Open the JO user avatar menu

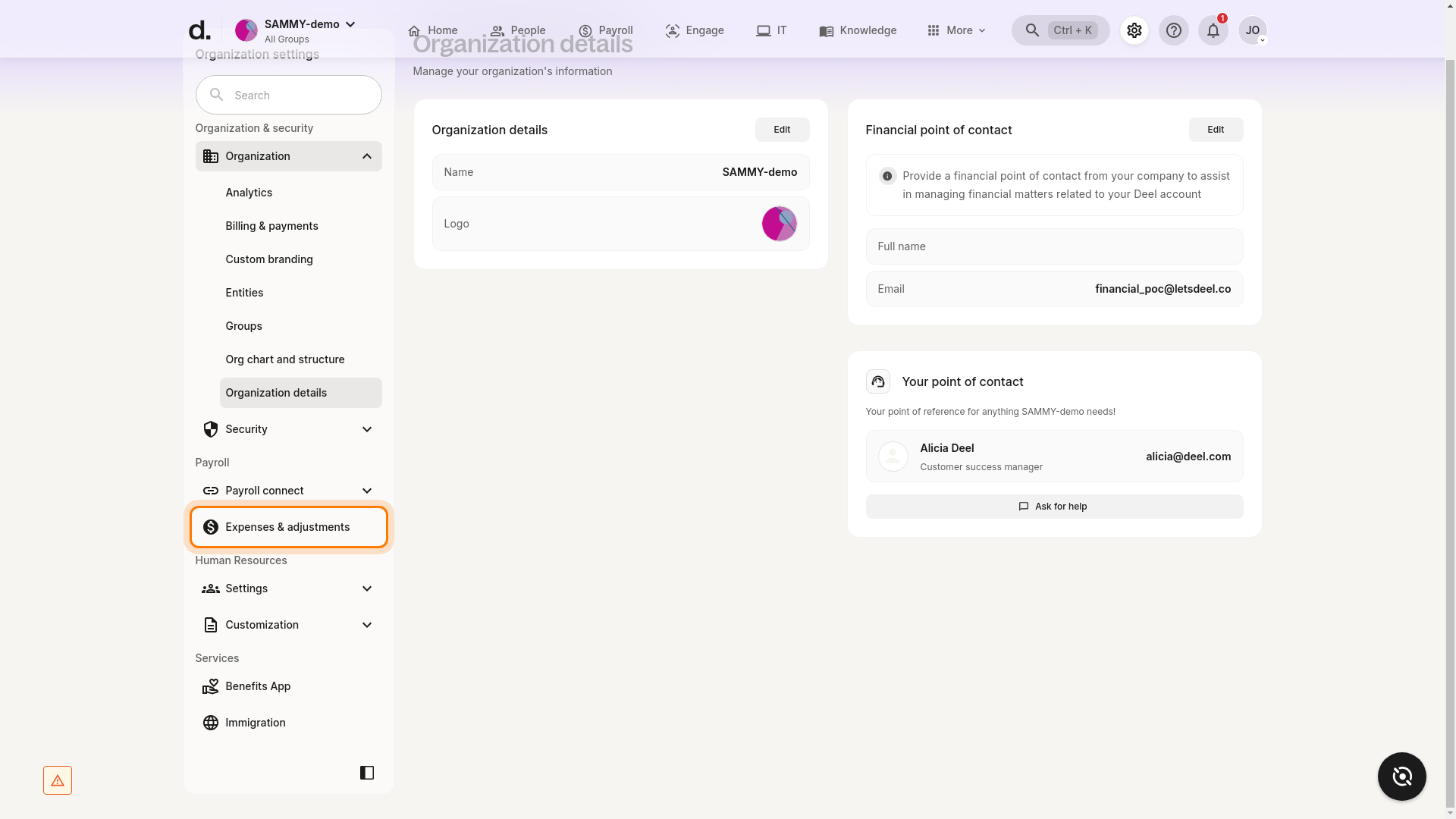[1252, 30]
